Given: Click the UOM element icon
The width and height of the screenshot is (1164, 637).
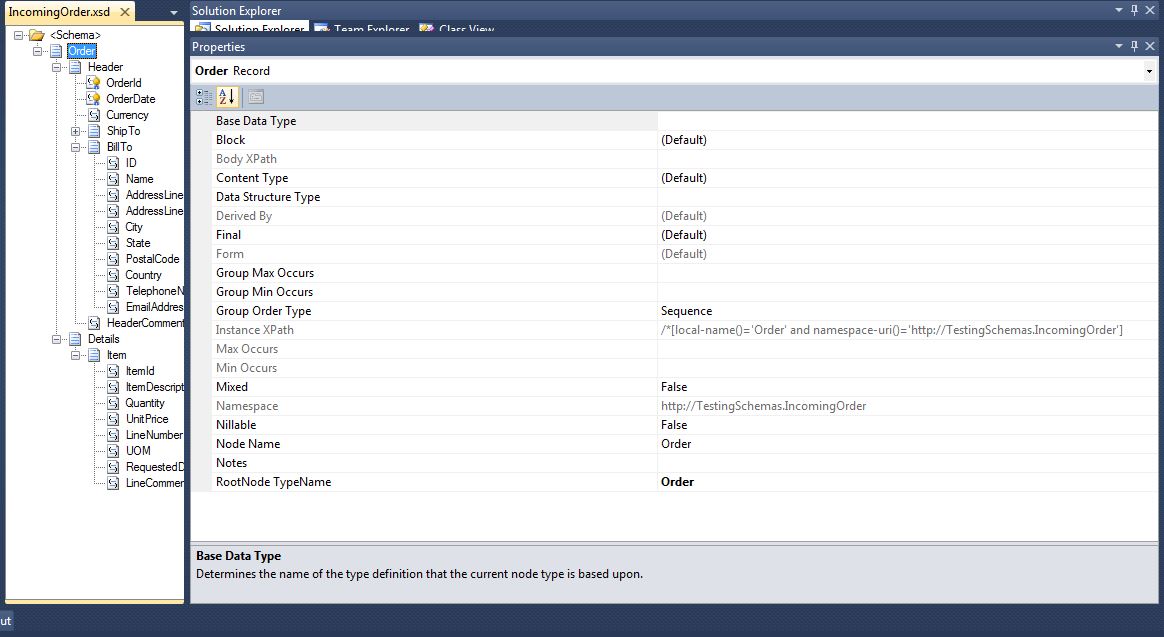Looking at the screenshot, I should pyautogui.click(x=113, y=451).
